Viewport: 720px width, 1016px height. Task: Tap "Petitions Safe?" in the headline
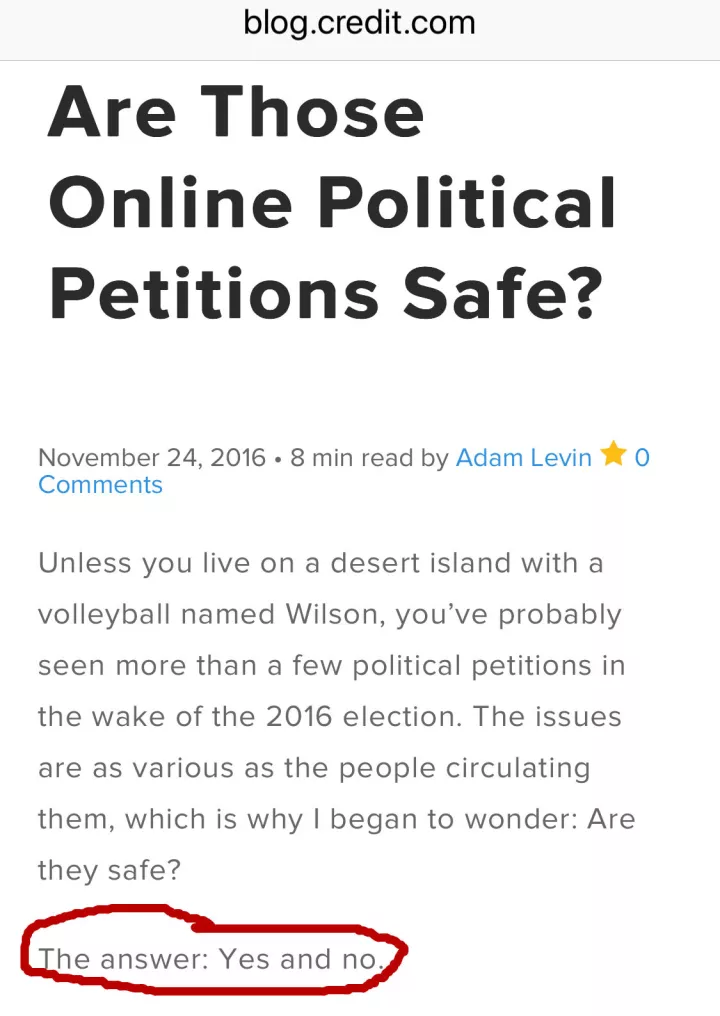click(327, 294)
